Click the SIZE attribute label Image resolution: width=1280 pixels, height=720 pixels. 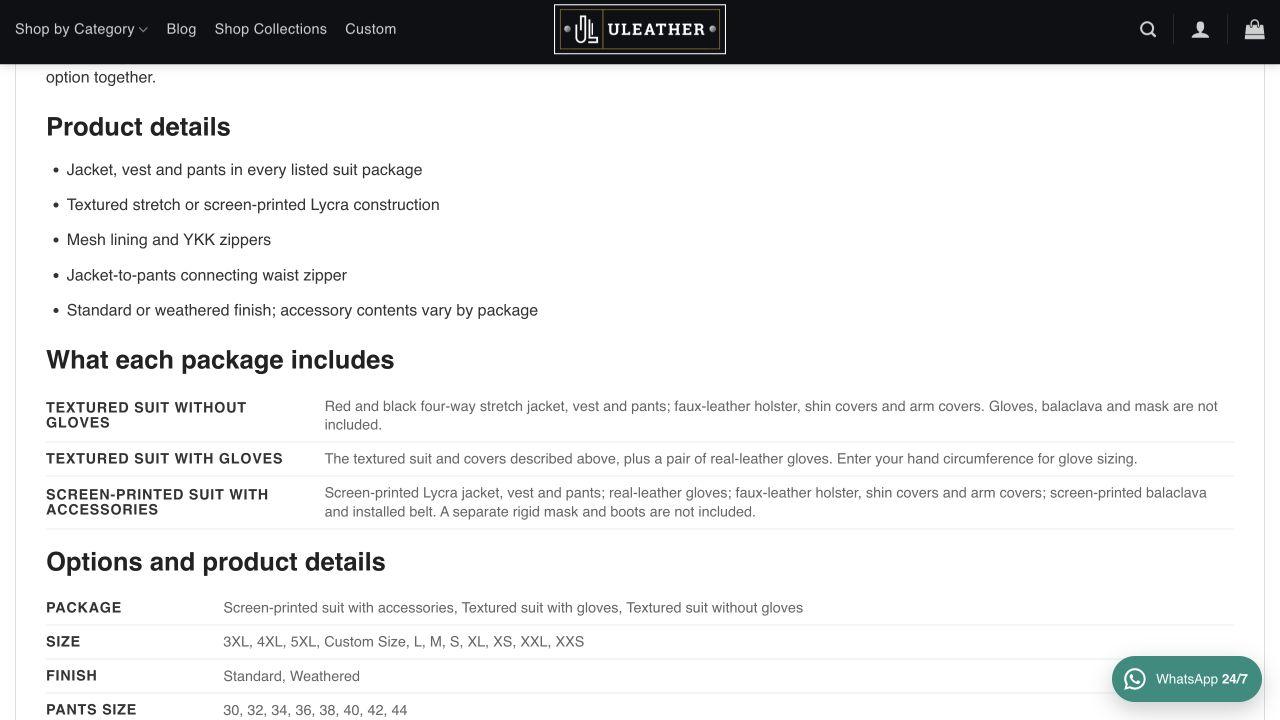pos(63,642)
